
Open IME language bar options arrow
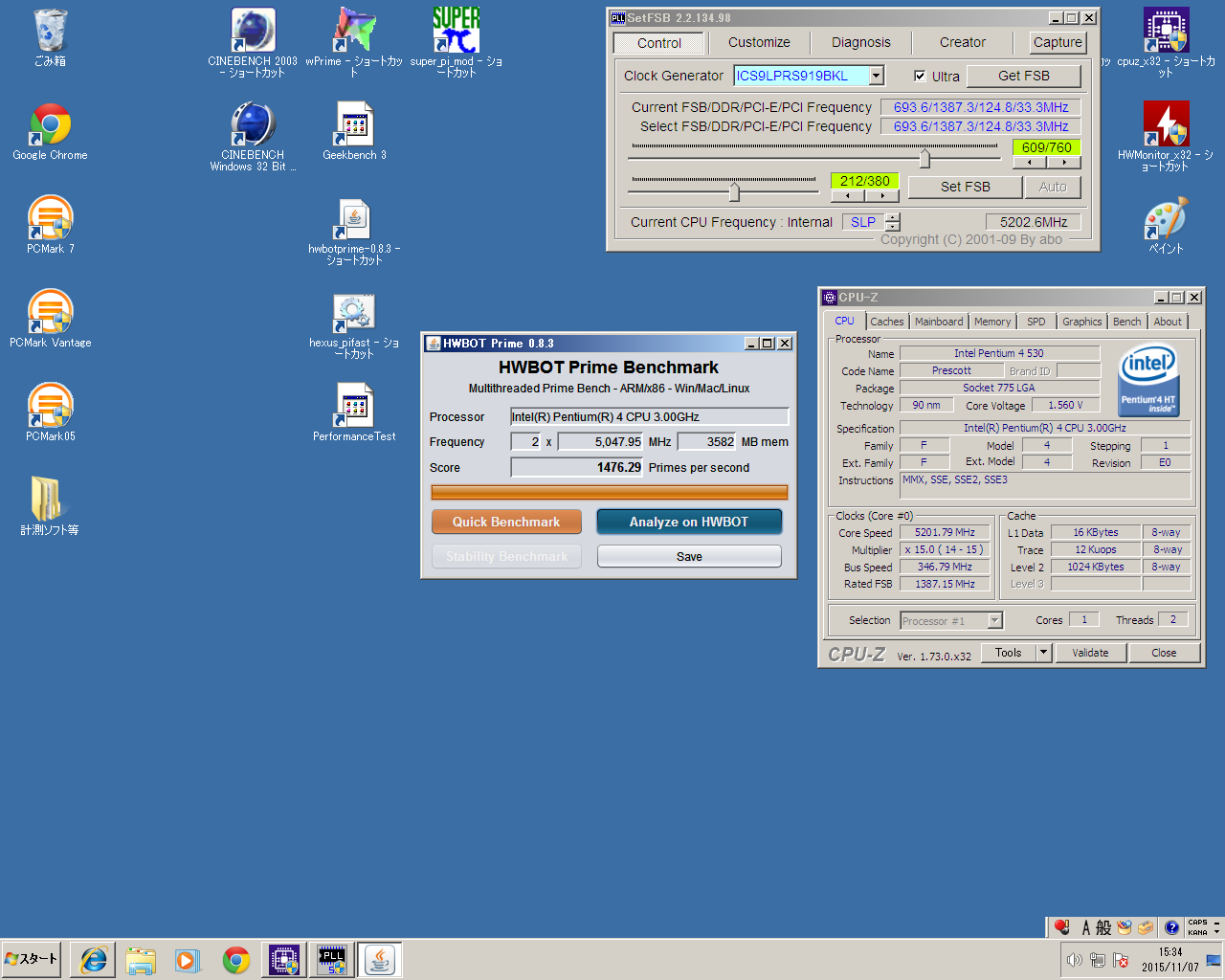click(x=1216, y=931)
